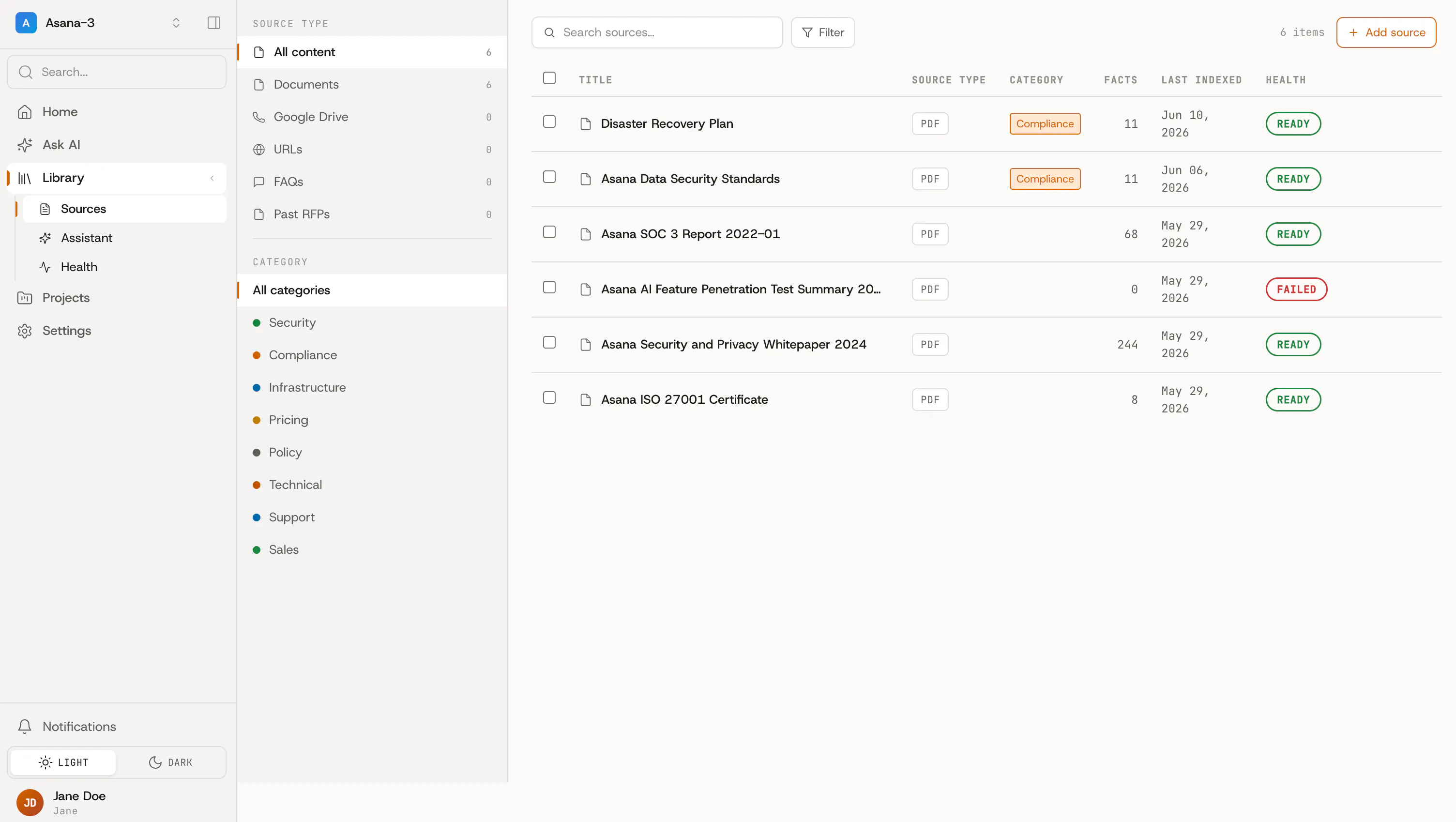Switch to Dark theme
1456x822 pixels.
point(170,762)
